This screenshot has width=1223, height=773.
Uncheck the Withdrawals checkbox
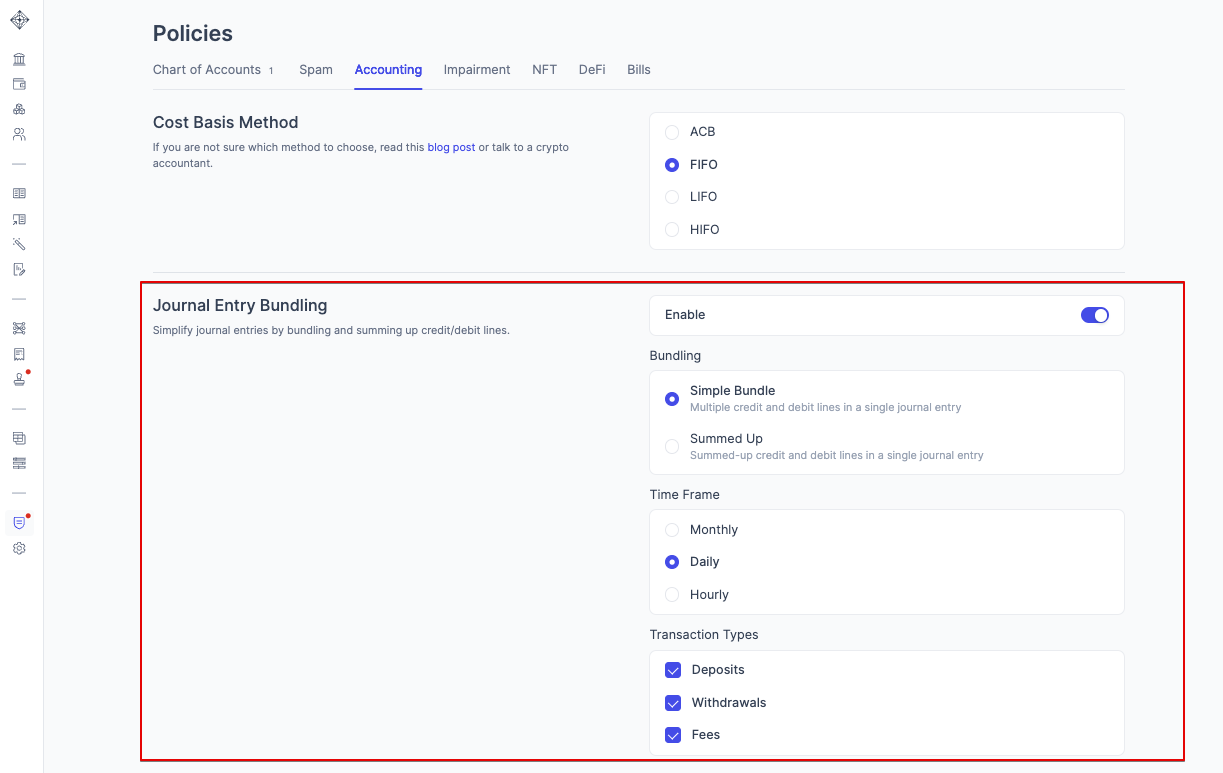coord(673,703)
